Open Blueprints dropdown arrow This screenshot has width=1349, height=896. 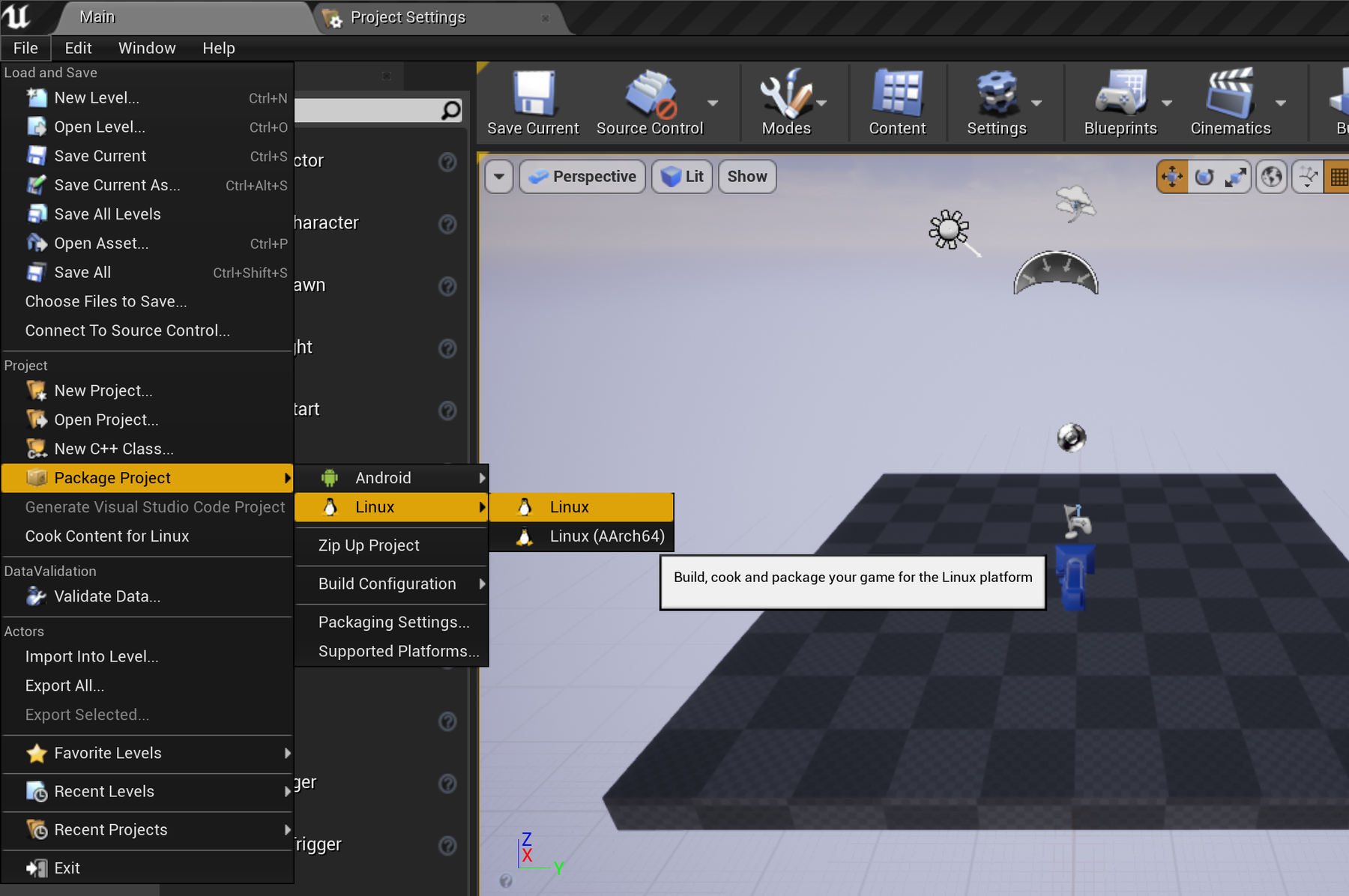click(x=1167, y=103)
